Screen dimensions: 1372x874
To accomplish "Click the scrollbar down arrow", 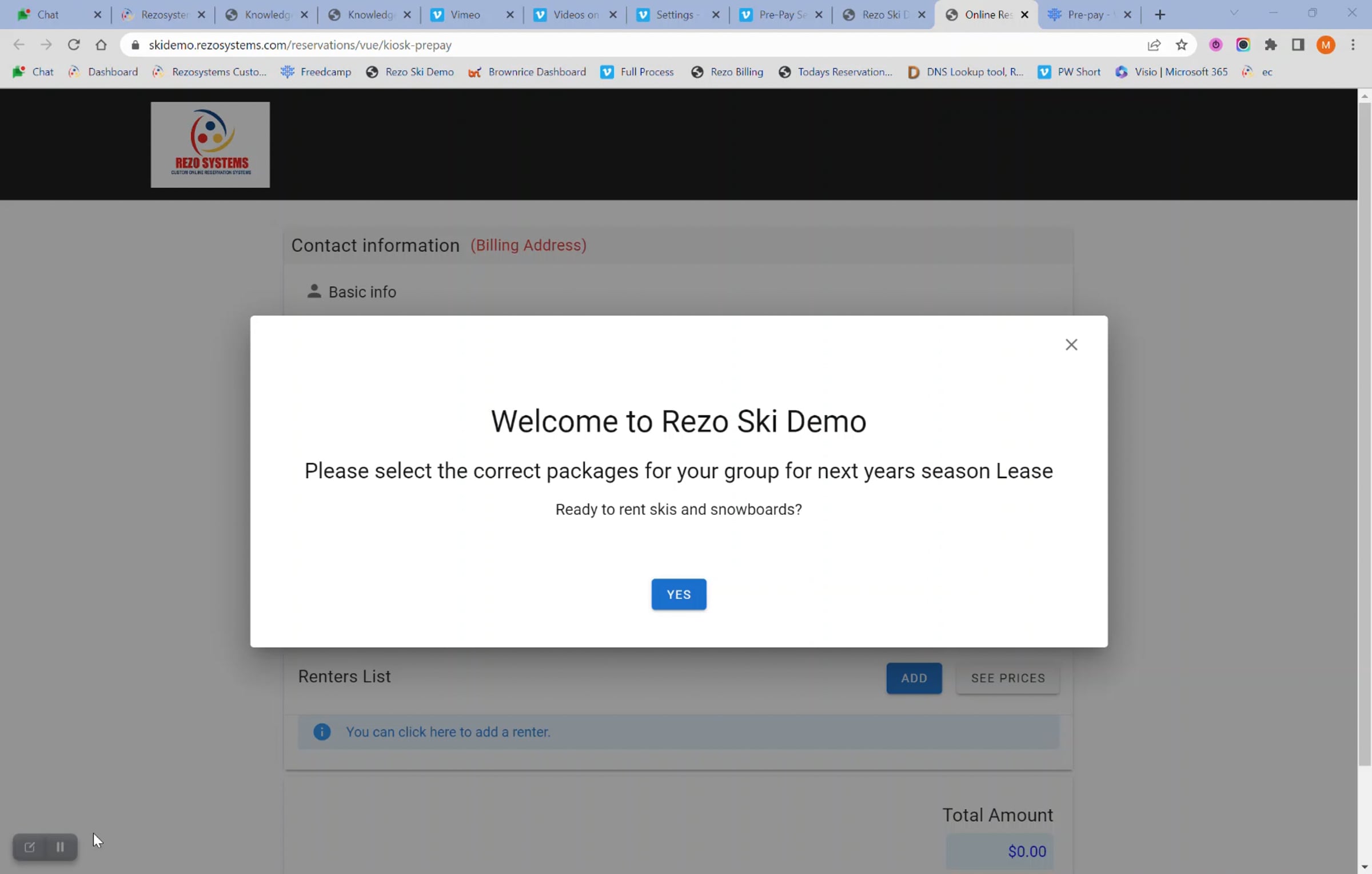I will [x=1365, y=867].
